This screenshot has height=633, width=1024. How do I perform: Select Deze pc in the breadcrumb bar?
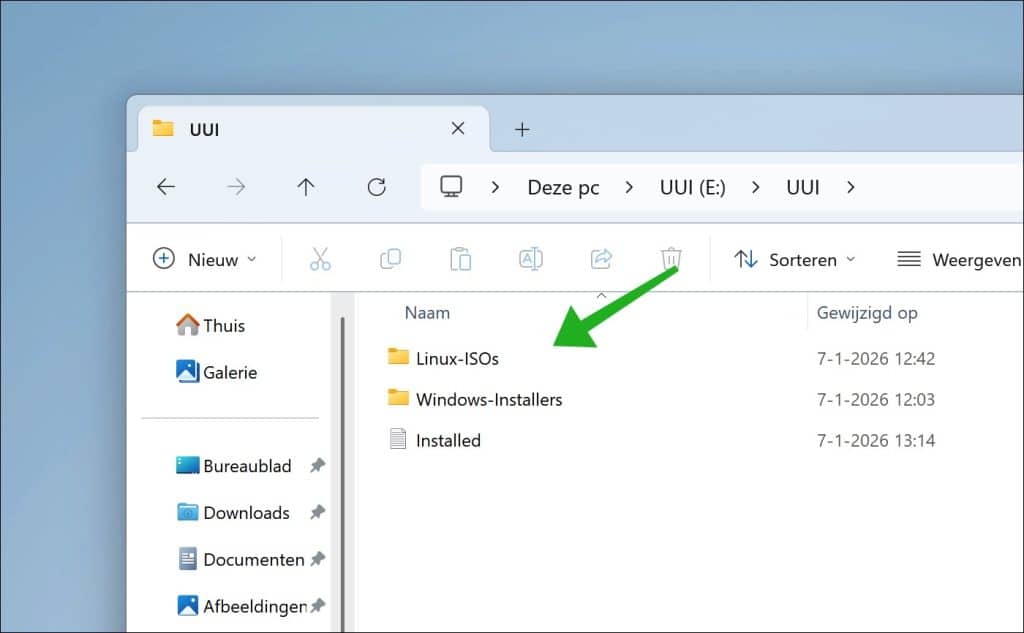pyautogui.click(x=563, y=187)
